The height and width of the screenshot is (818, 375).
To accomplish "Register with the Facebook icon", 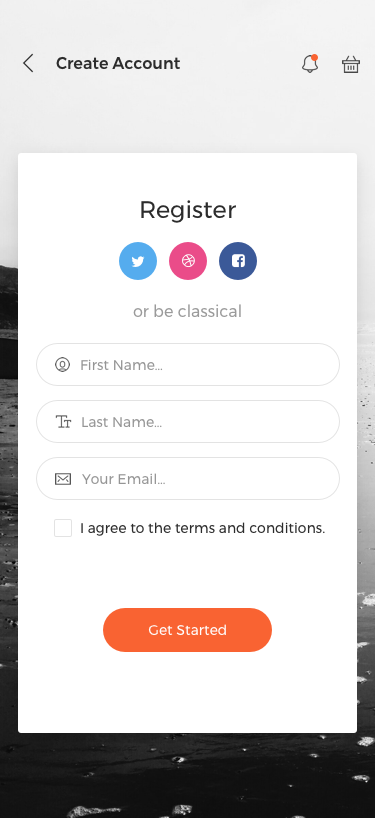I will click(x=238, y=261).
